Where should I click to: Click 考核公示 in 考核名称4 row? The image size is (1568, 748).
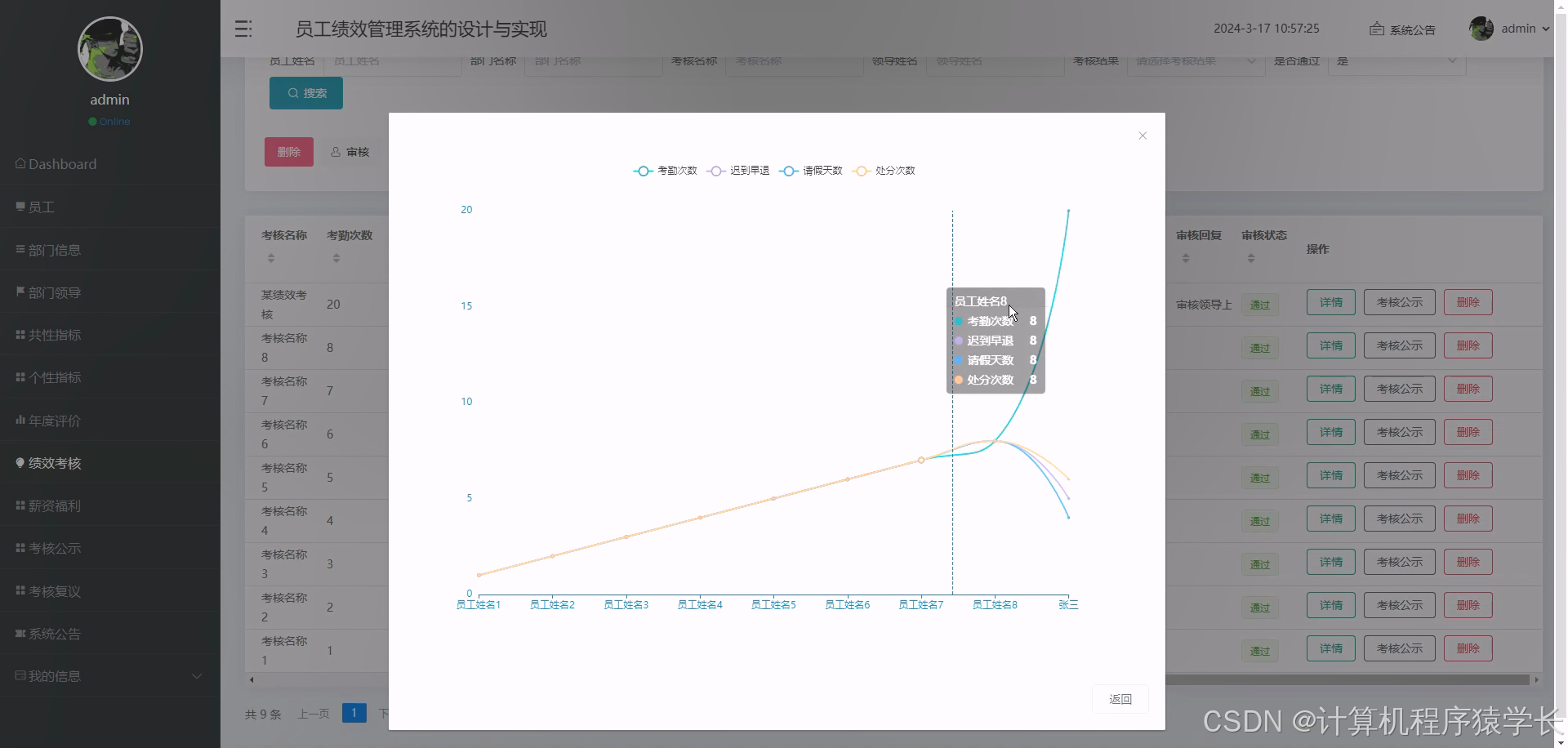coord(1400,519)
